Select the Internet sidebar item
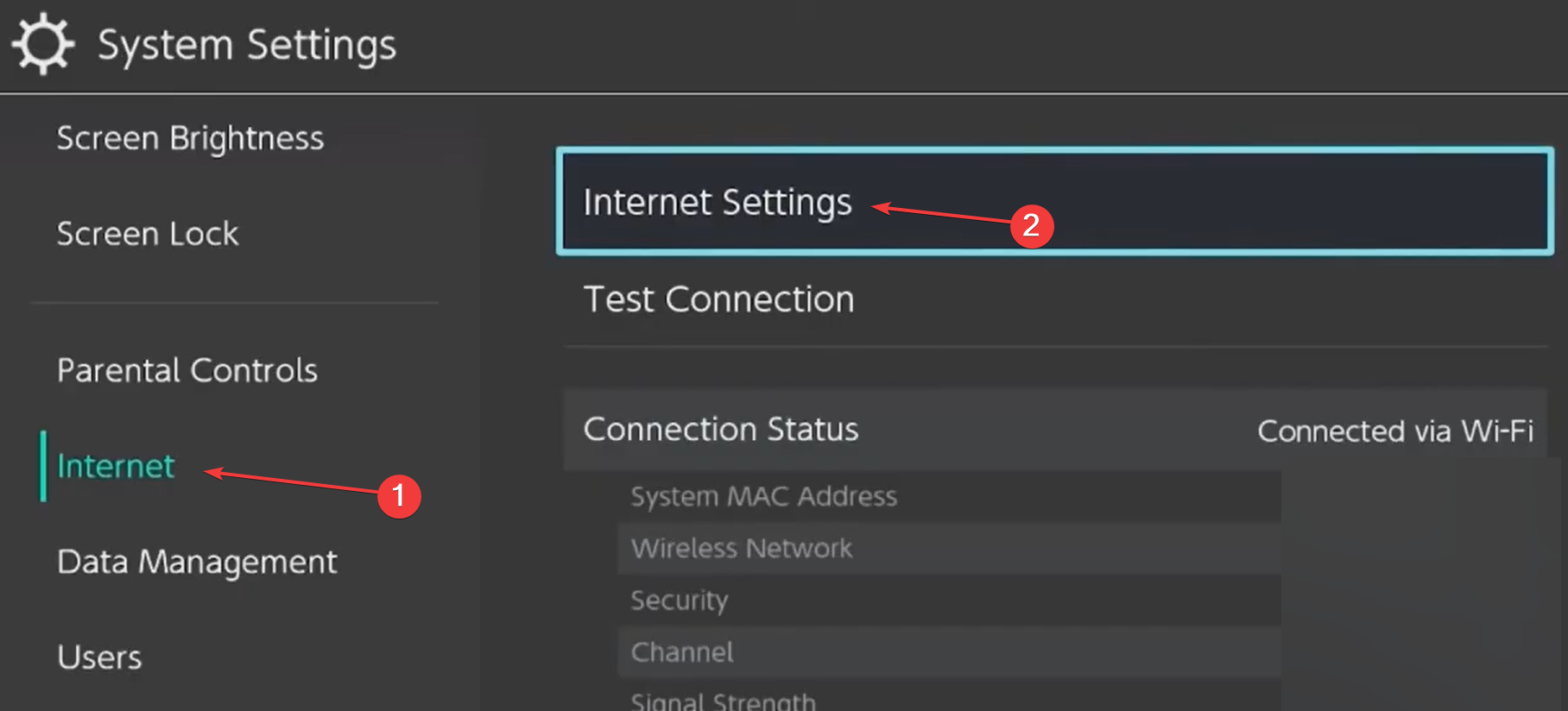The image size is (1568, 711). click(x=116, y=466)
